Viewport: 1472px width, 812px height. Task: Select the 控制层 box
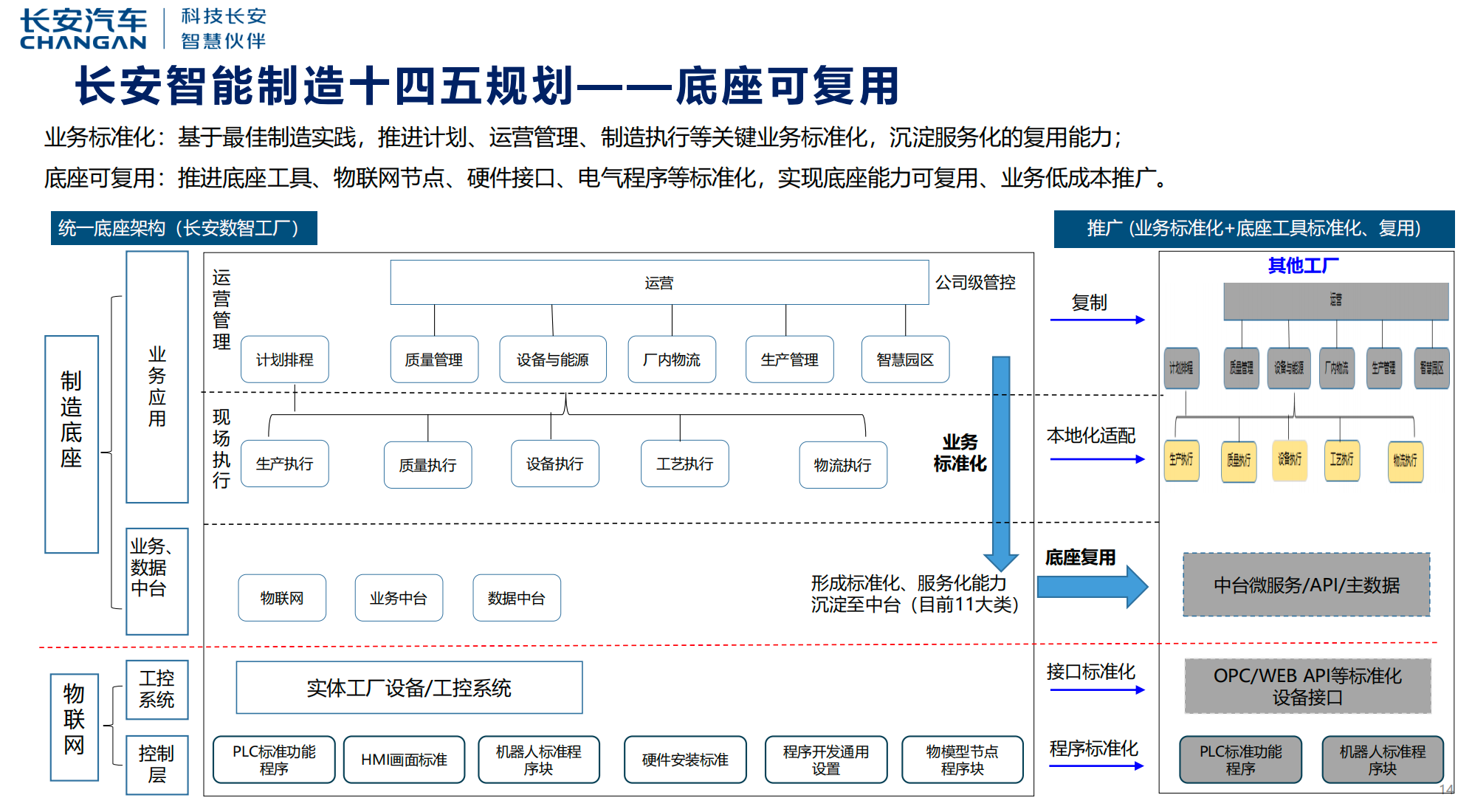click(157, 765)
